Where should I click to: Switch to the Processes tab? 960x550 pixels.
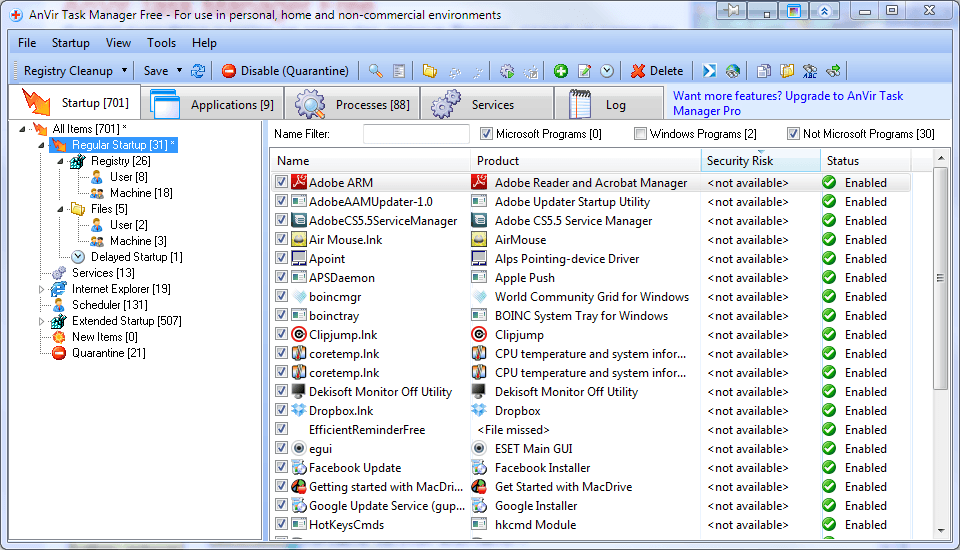pos(352,104)
